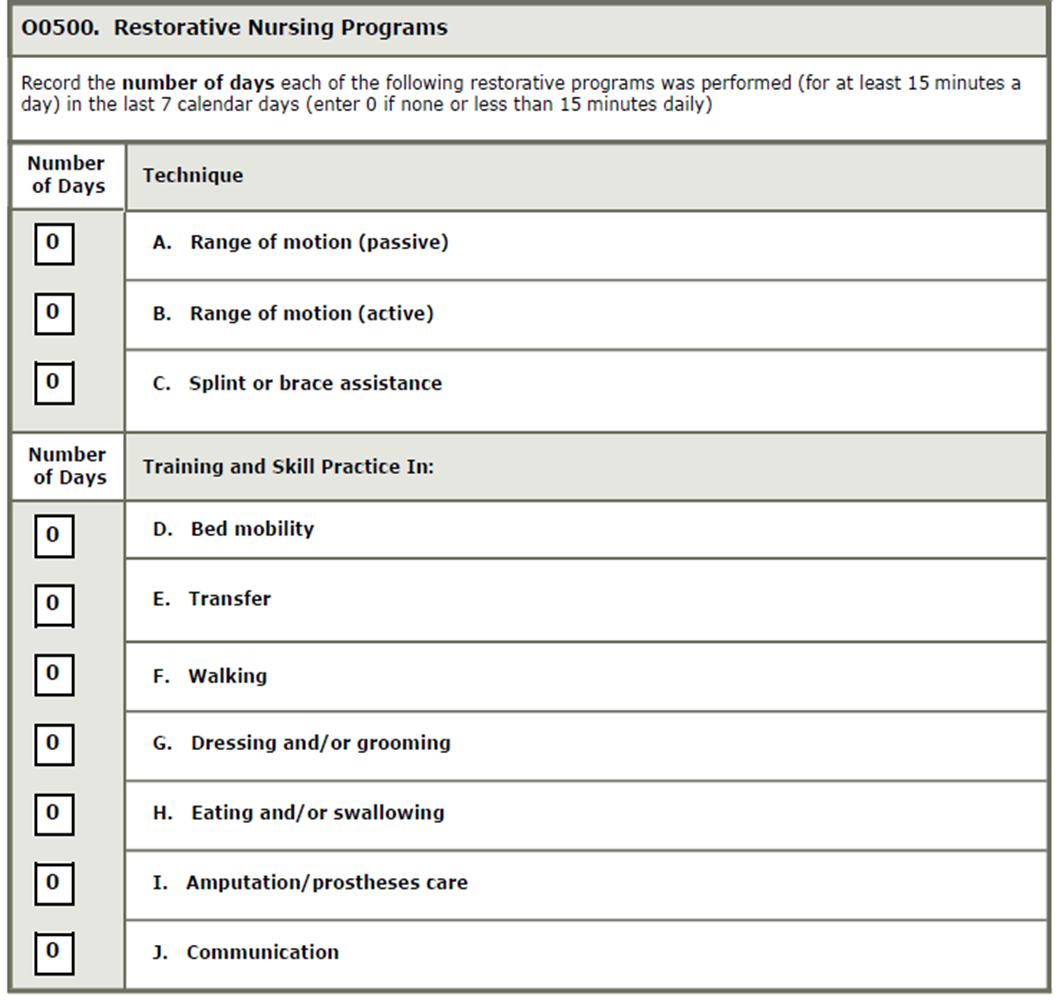Viewport: 1063px width, 1003px height.
Task: Select the Eating and/or swallowing days box
Action: pos(53,813)
